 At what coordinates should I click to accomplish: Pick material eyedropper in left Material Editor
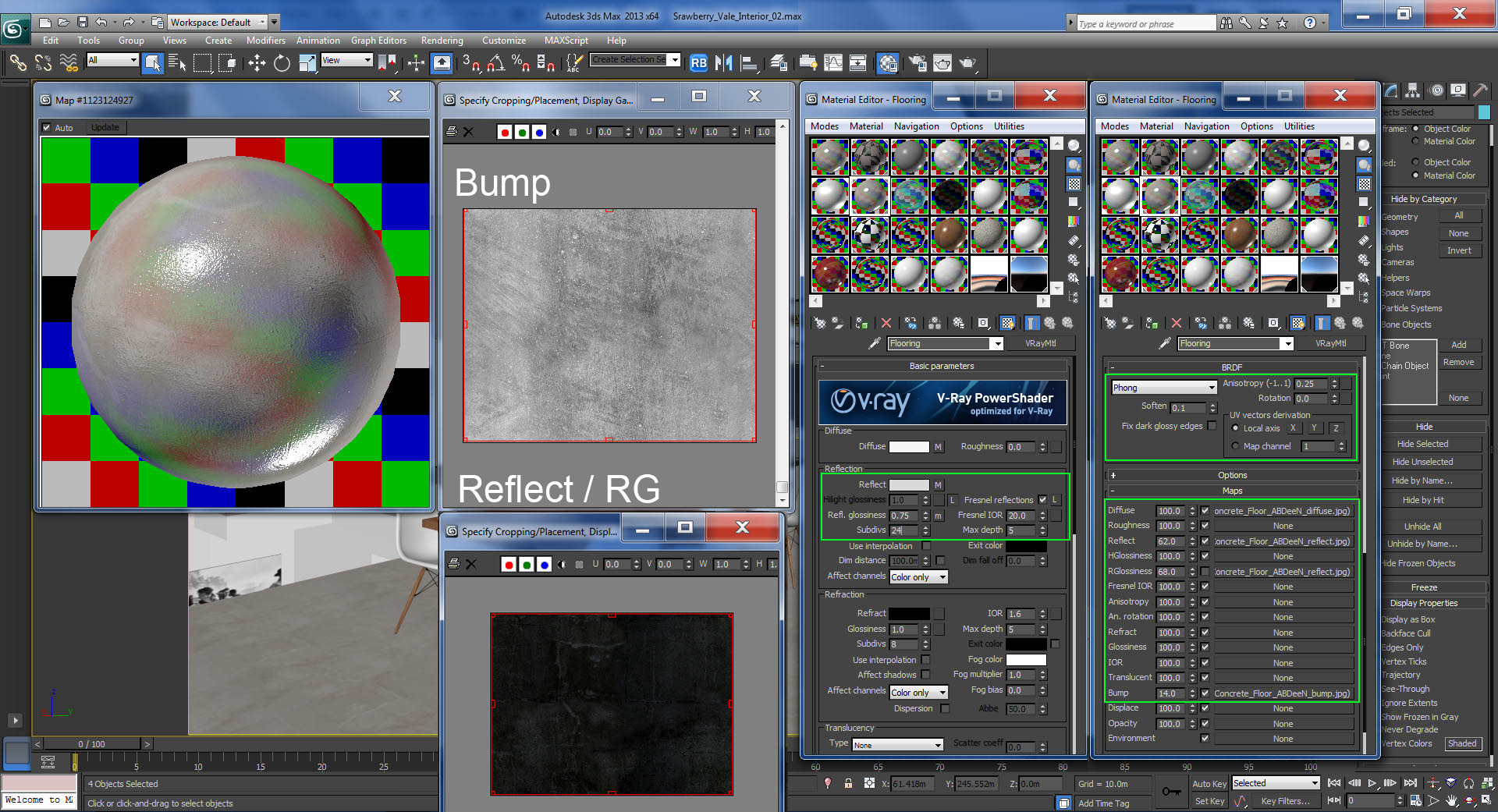(x=874, y=343)
